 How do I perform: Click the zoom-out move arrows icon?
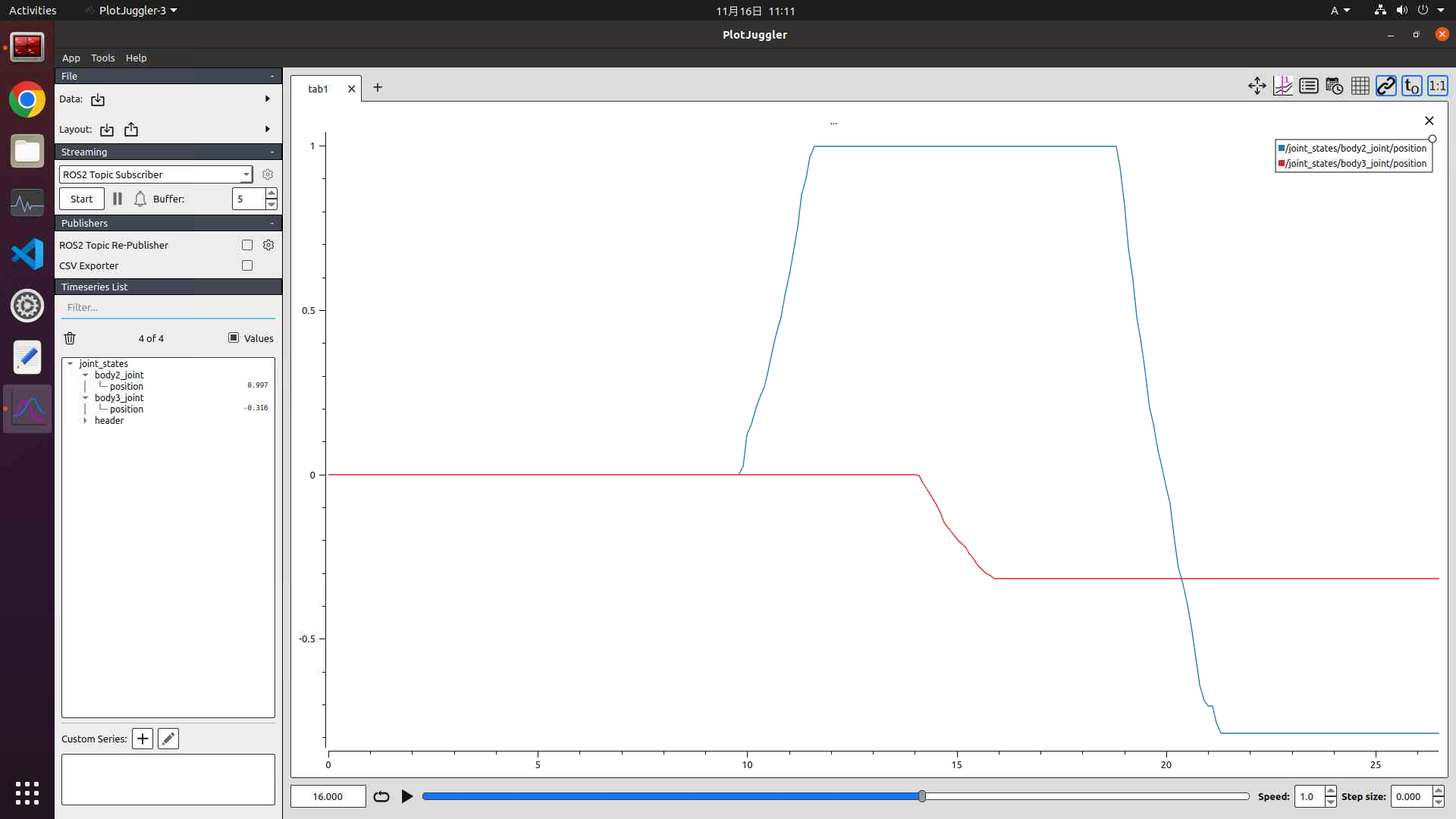point(1257,86)
